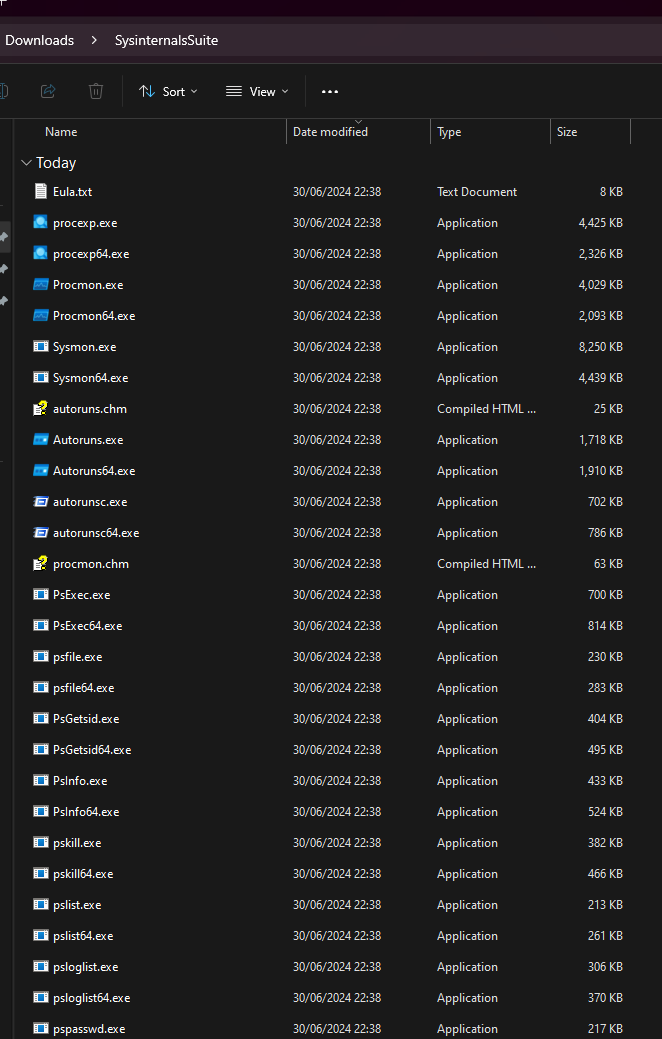
Task: Click the SysinternalsSuite breadcrumb segment
Action: [166, 40]
